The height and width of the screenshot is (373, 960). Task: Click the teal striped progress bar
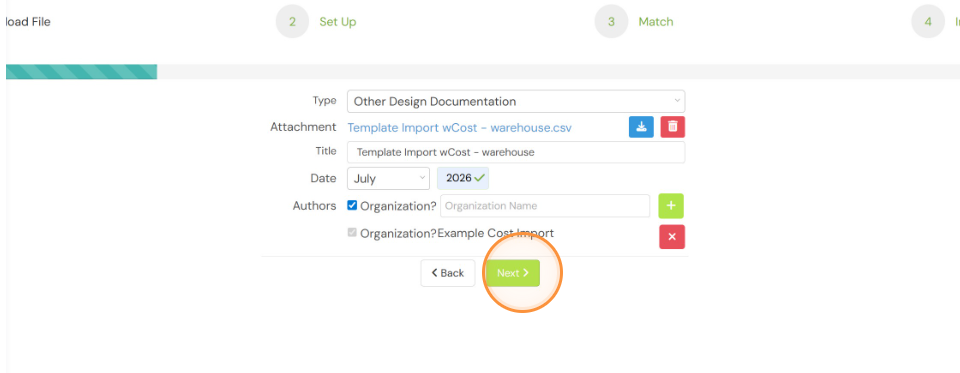tap(81, 72)
